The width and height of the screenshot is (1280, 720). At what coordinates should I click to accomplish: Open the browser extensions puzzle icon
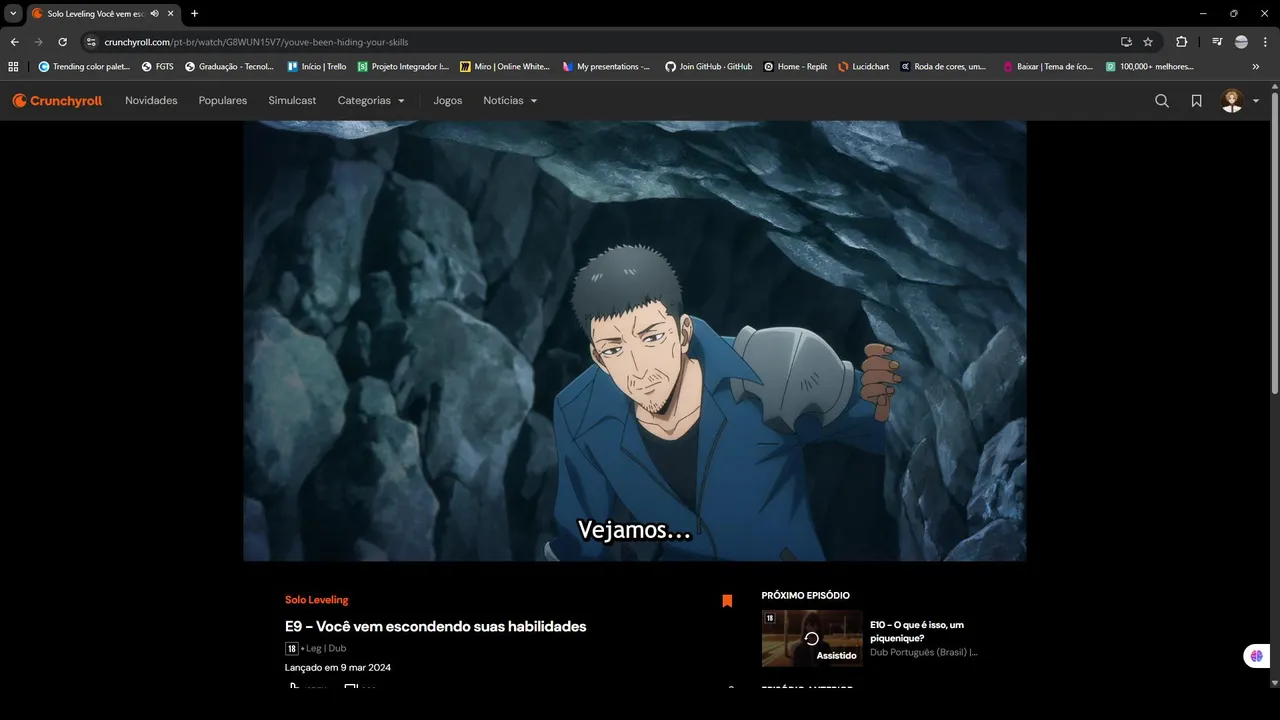pos(1182,42)
